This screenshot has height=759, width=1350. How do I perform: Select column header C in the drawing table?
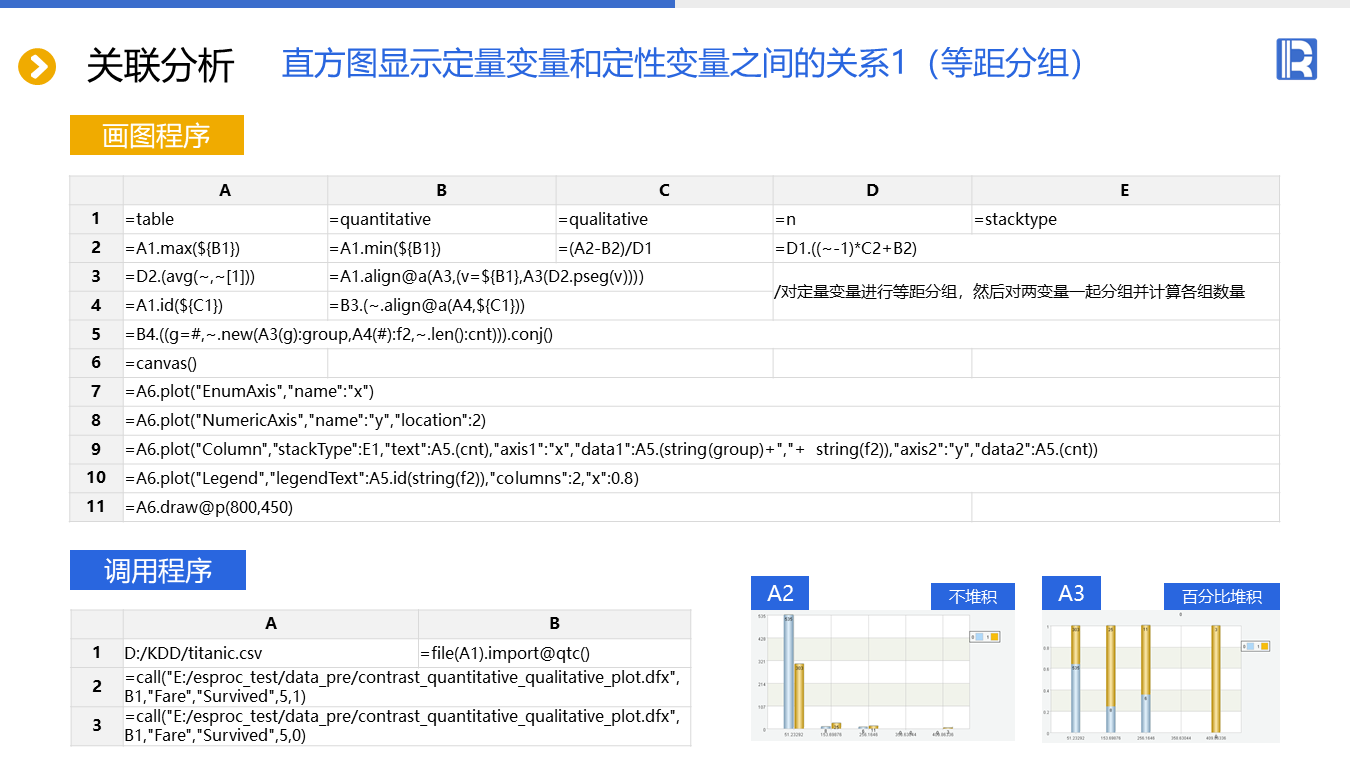point(664,191)
